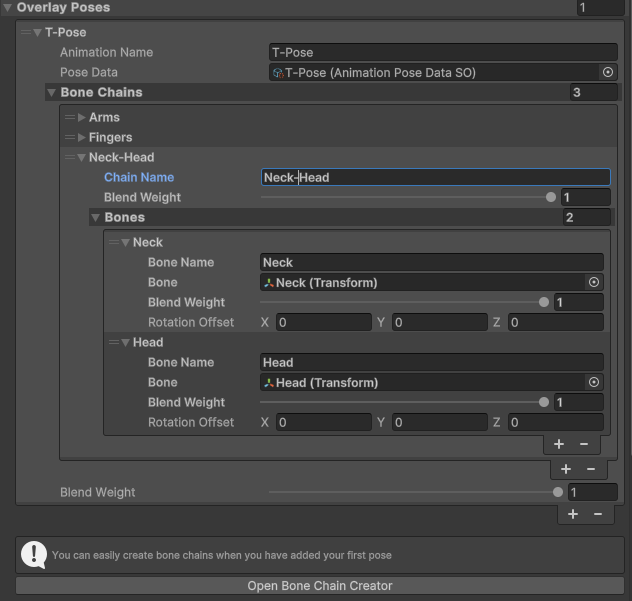Click plus icon under Bones list

(x=559, y=444)
